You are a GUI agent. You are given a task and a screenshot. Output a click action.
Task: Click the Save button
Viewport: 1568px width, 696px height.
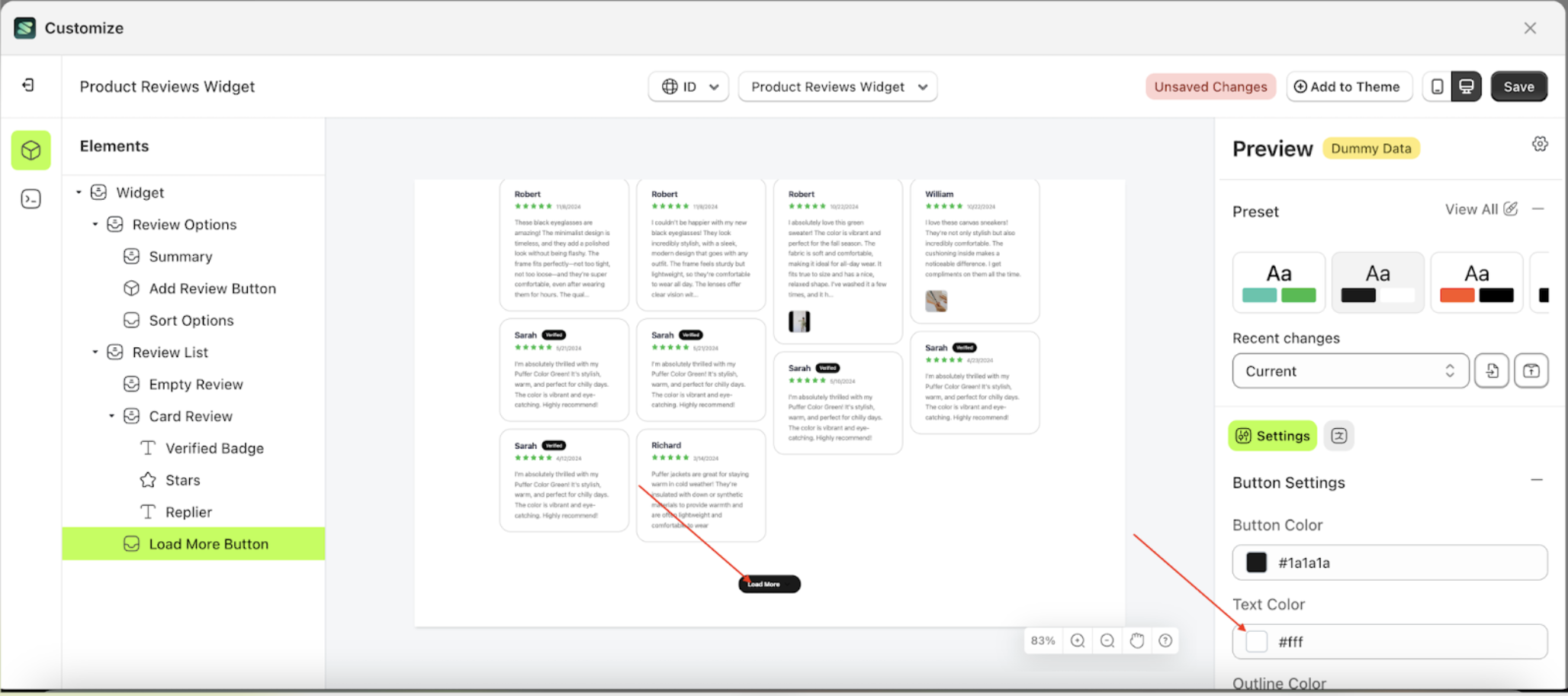(x=1518, y=86)
